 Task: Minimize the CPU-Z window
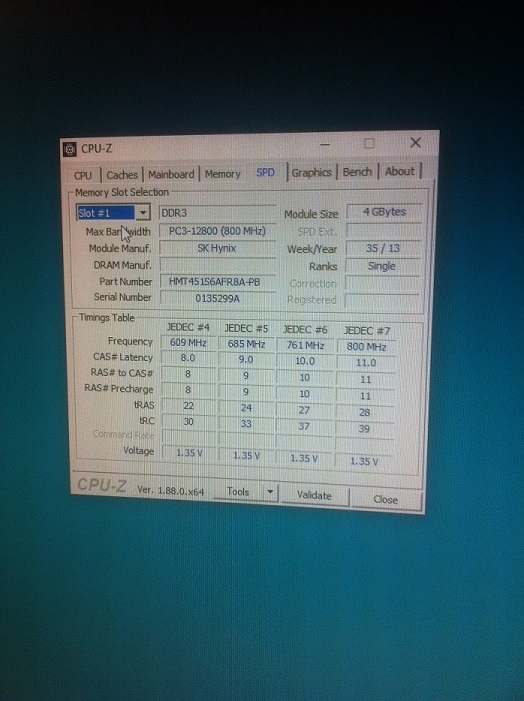(325, 144)
